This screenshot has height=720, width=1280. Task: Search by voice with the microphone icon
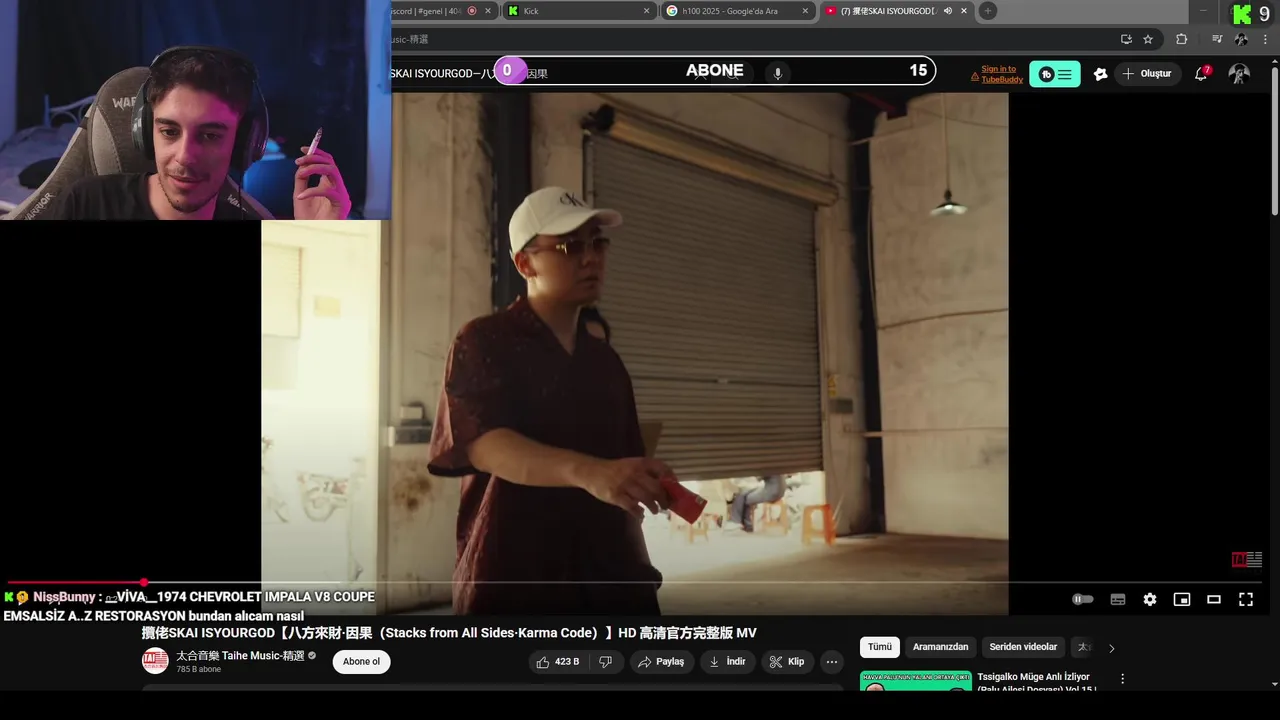click(777, 73)
